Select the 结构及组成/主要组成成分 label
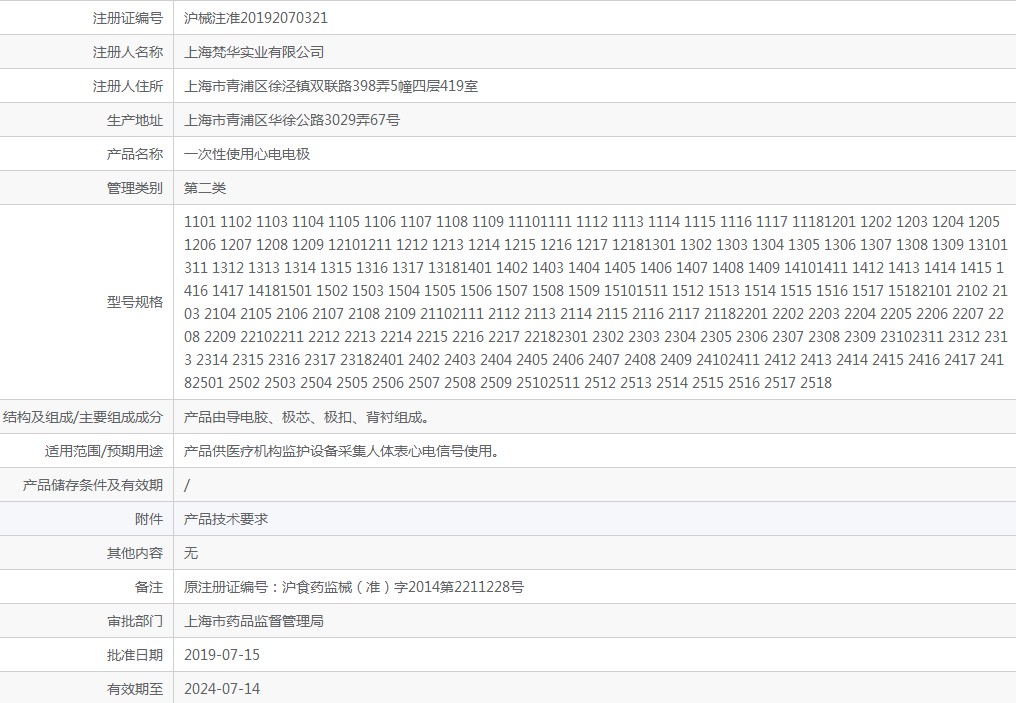This screenshot has width=1016, height=703. tap(82, 417)
